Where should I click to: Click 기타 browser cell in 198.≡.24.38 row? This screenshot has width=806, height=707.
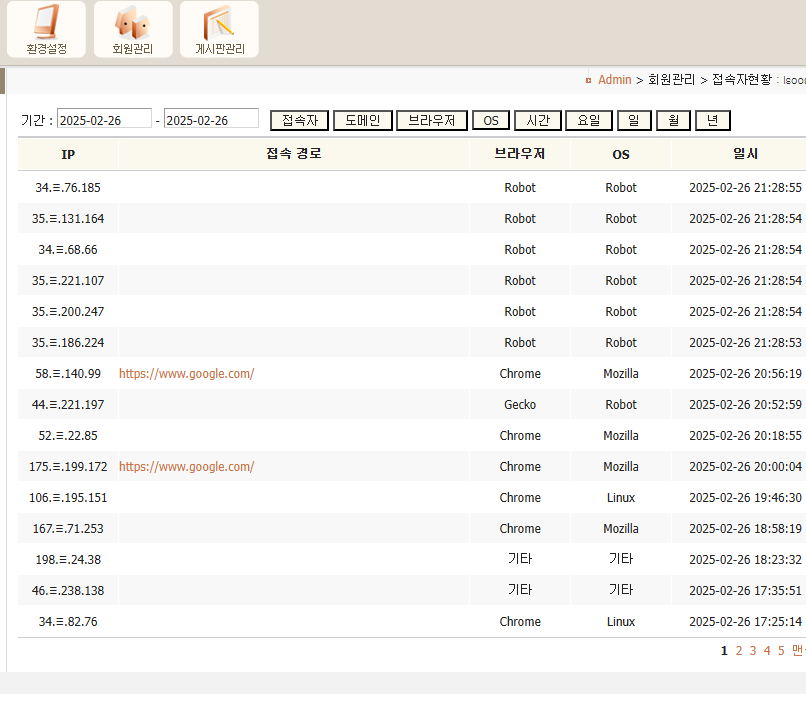click(x=520, y=559)
